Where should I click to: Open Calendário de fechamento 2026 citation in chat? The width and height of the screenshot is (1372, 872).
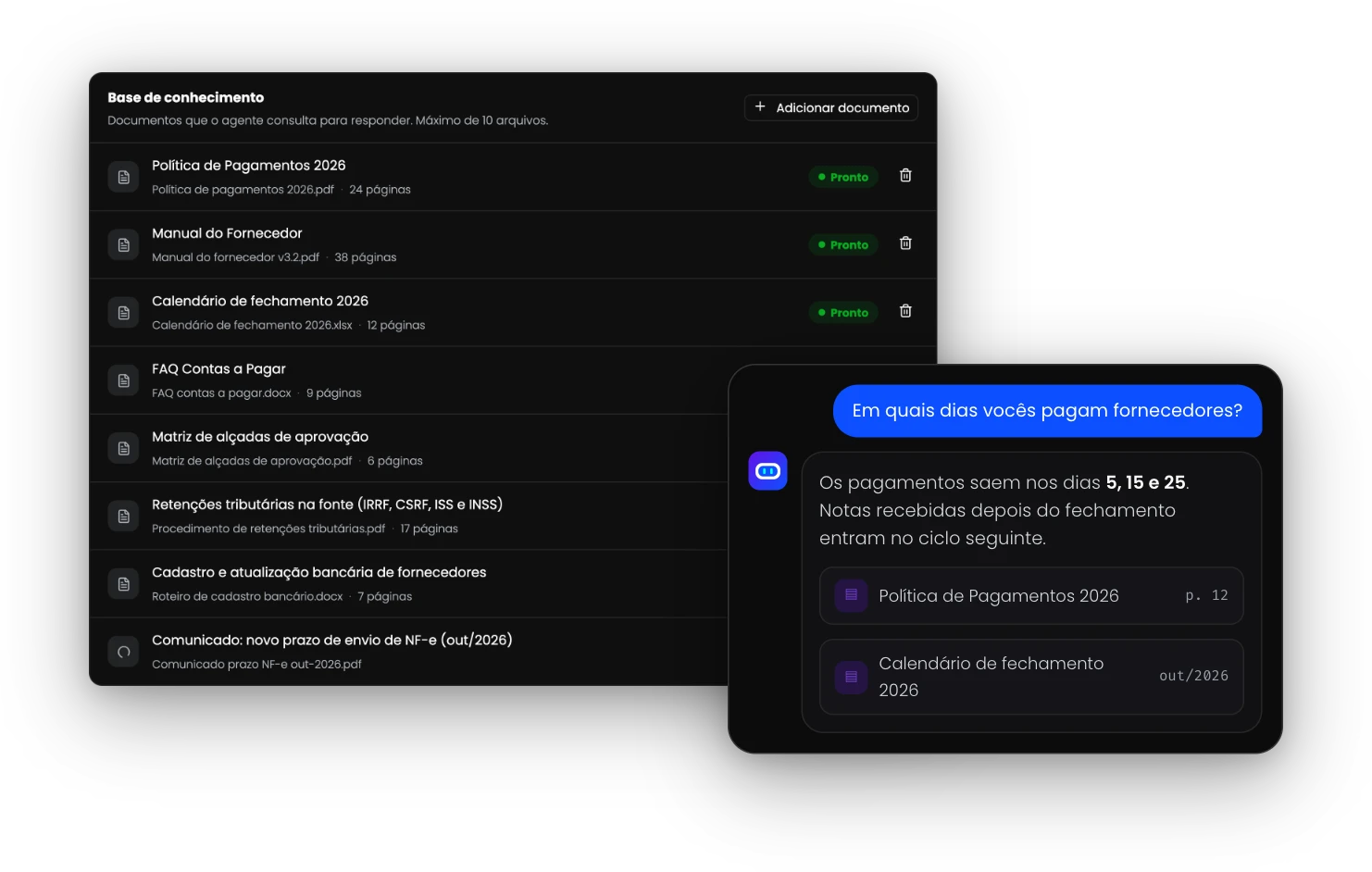(1030, 677)
